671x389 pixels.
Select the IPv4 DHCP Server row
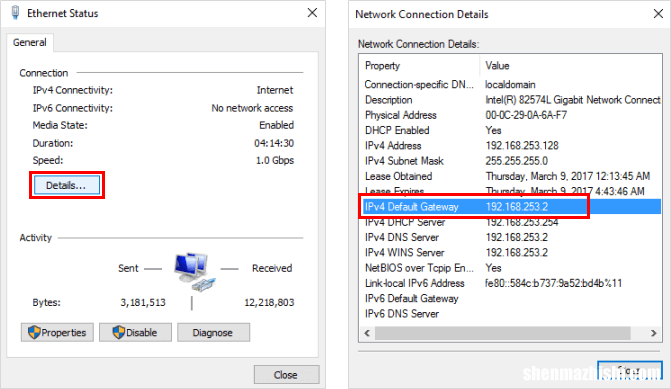coord(511,222)
